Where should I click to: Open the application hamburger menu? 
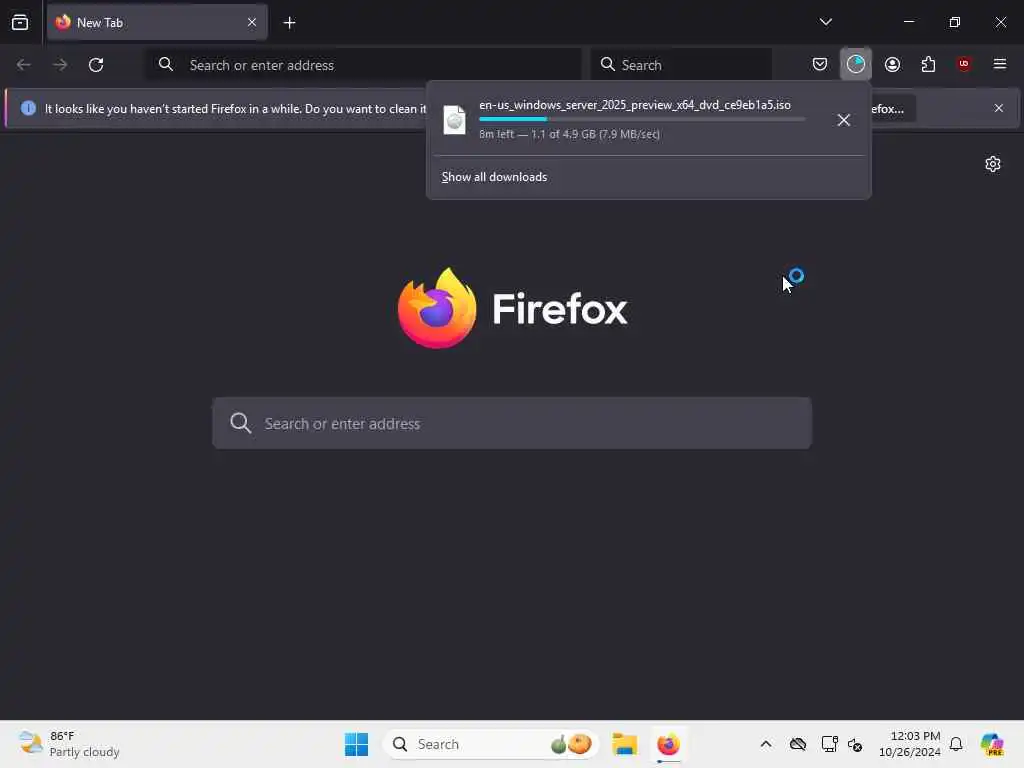[x=999, y=64]
